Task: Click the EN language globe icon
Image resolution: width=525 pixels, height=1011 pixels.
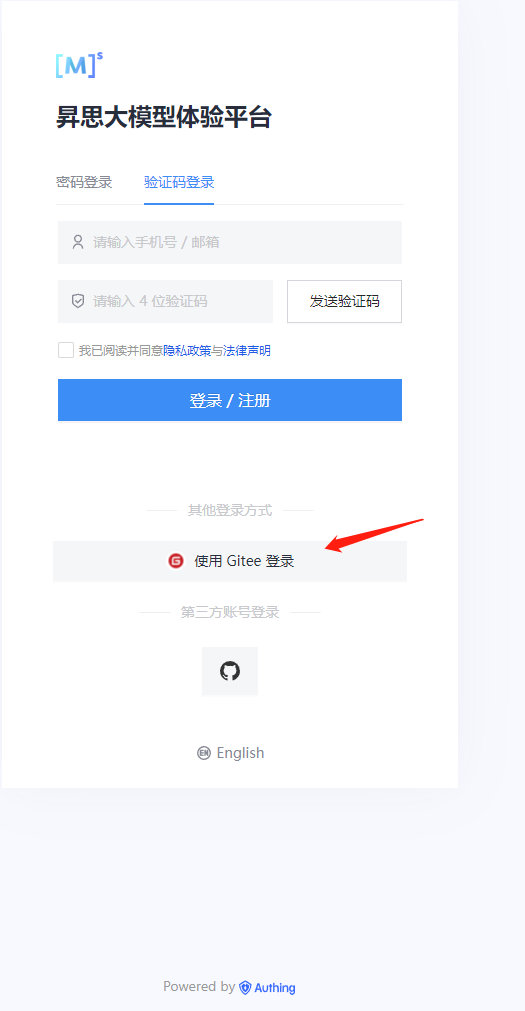Action: pyautogui.click(x=204, y=753)
